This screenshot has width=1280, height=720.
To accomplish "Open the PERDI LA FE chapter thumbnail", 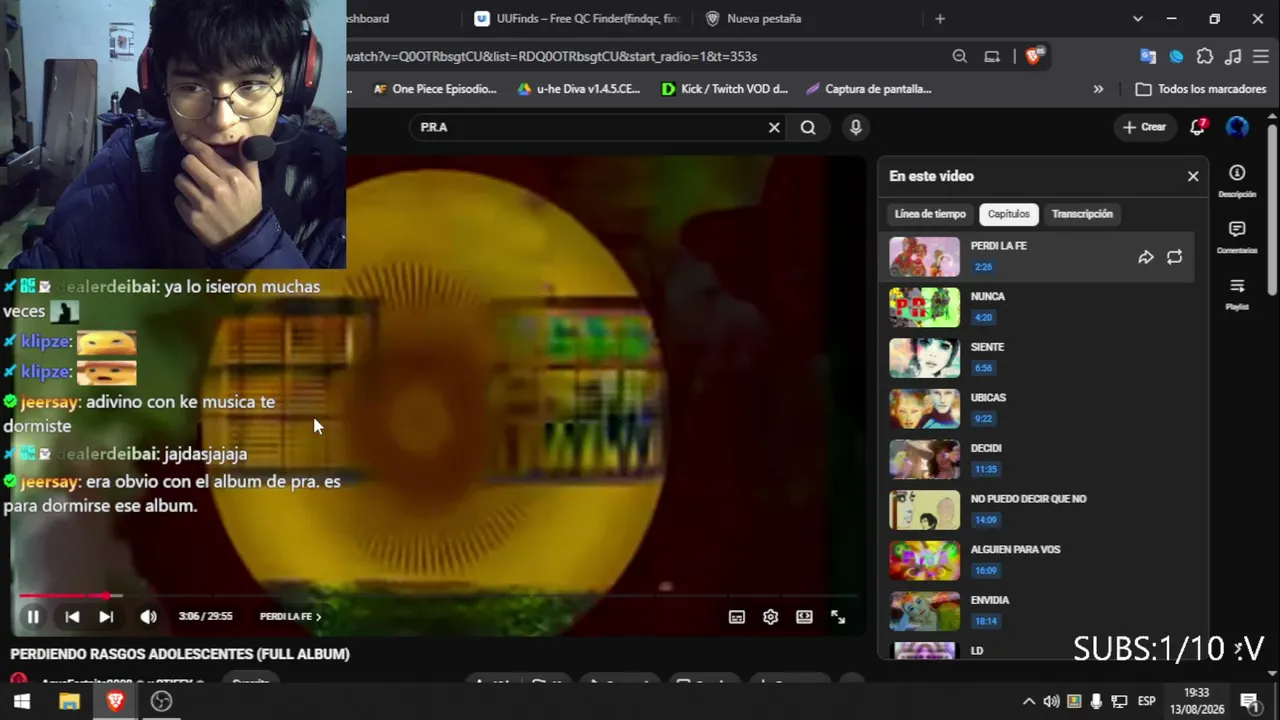I will (x=924, y=257).
